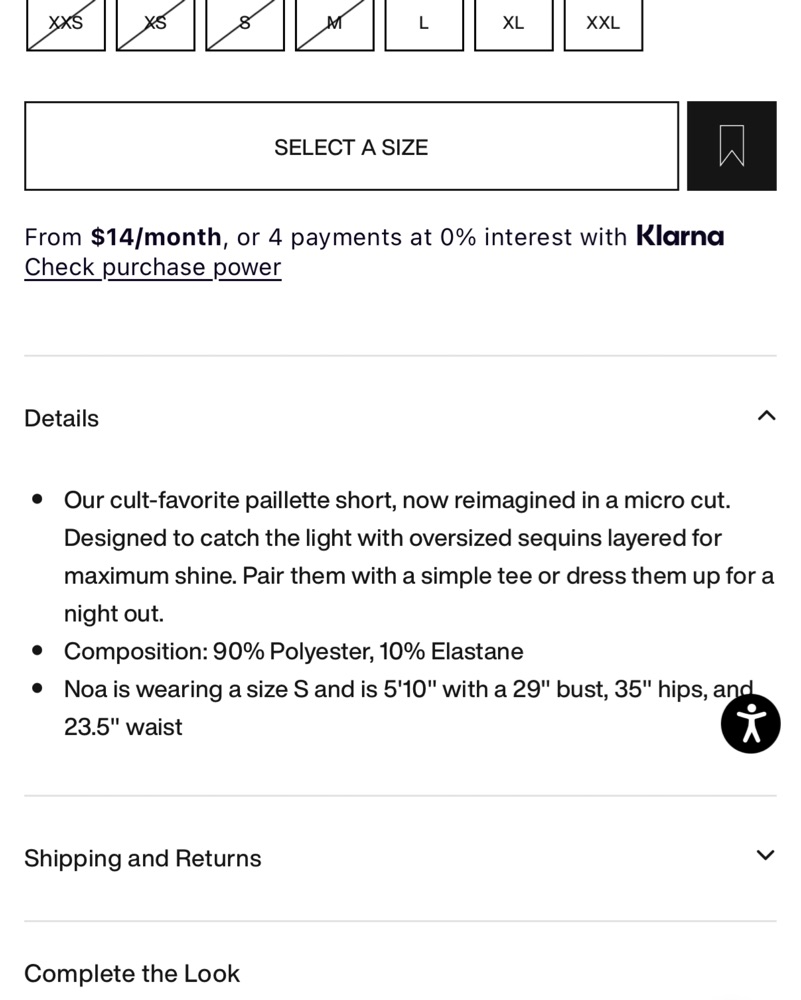Screen dimensions: 801x1000
Task: Expand Shipping and Returns chevron
Action: 765,855
